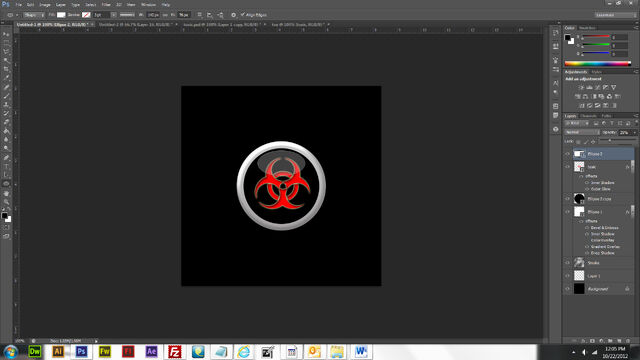Image resolution: width=640 pixels, height=360 pixels.
Task: Hide the Background layer visibility eye
Action: point(567,289)
